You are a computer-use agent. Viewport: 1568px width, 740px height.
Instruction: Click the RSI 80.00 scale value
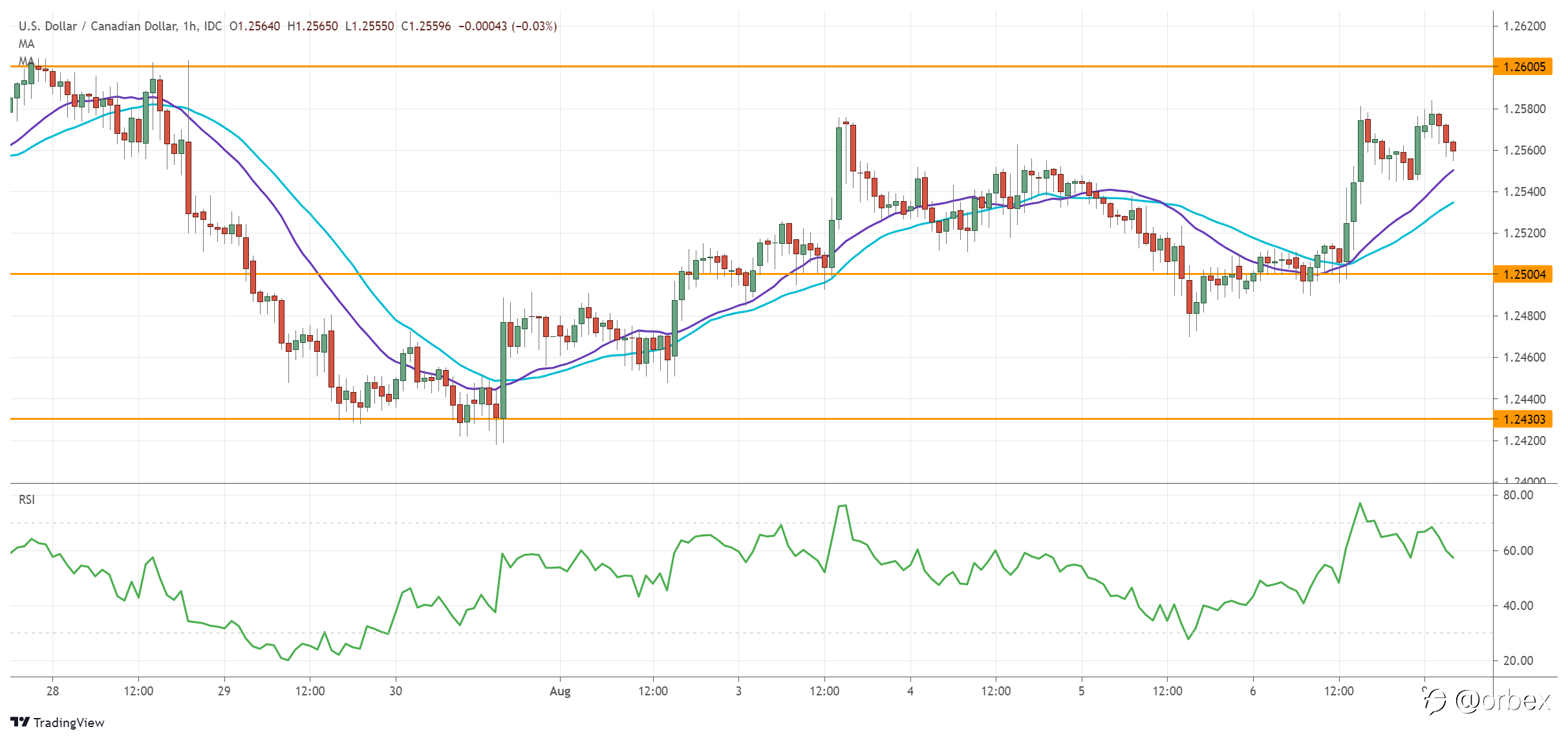pyautogui.click(x=1518, y=495)
